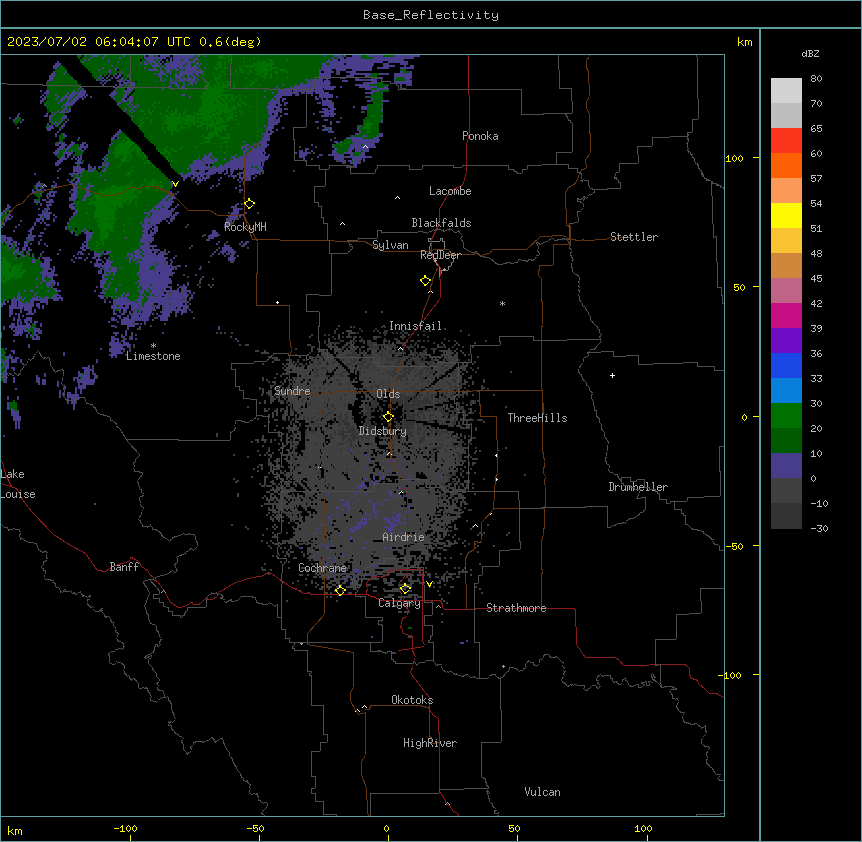This screenshot has height=842, width=862.
Task: Select the Okotoks town label
Action: [412, 700]
